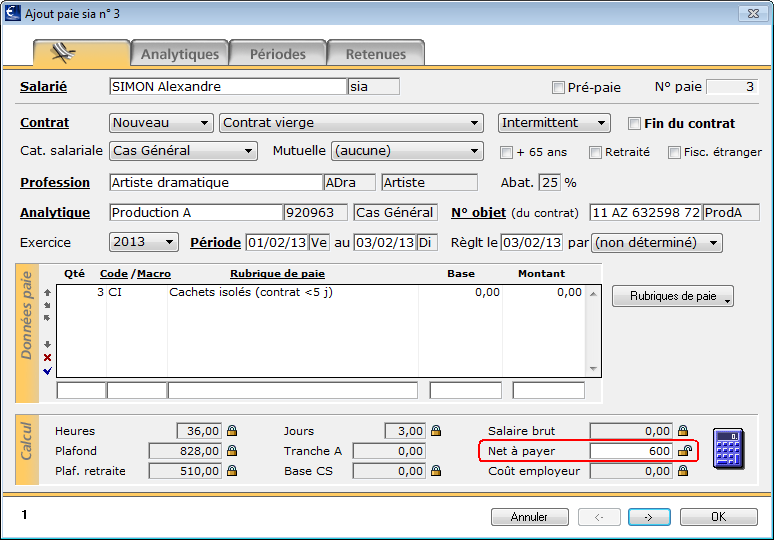774x540 pixels.
Task: Click the red X delete row icon
Action: click(47, 357)
